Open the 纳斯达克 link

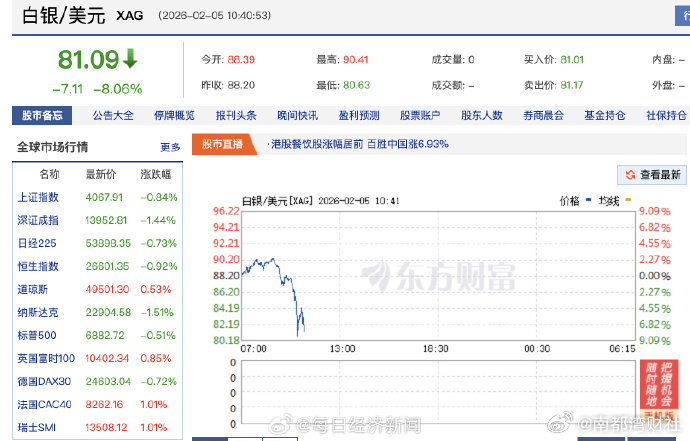click(38, 312)
